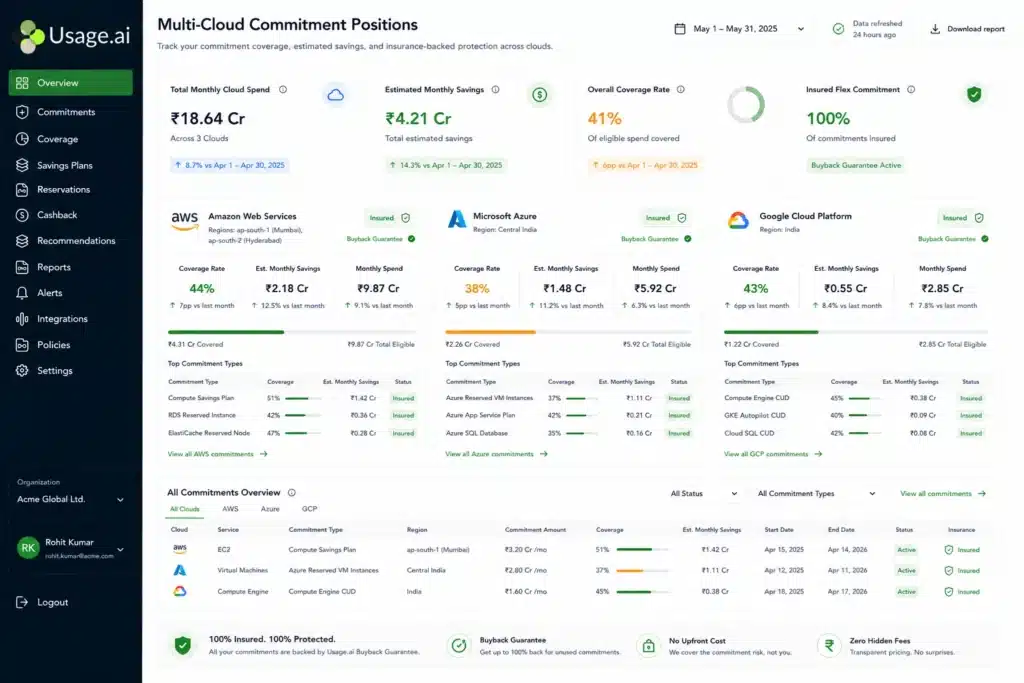Click the Microsoft Azure logo
The width and height of the screenshot is (1024, 683).
point(457,219)
